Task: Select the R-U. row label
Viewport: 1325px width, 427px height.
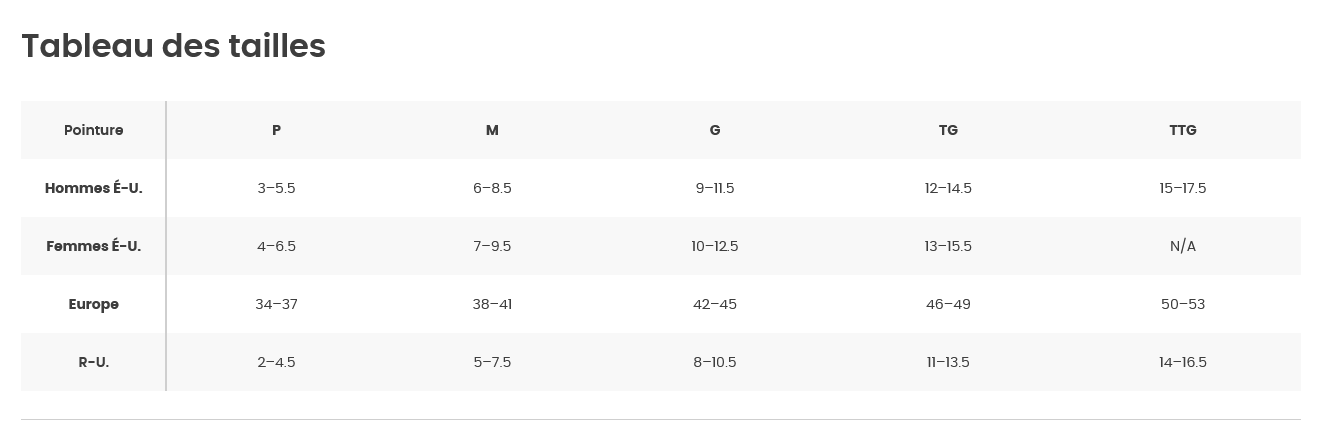Action: (94, 362)
